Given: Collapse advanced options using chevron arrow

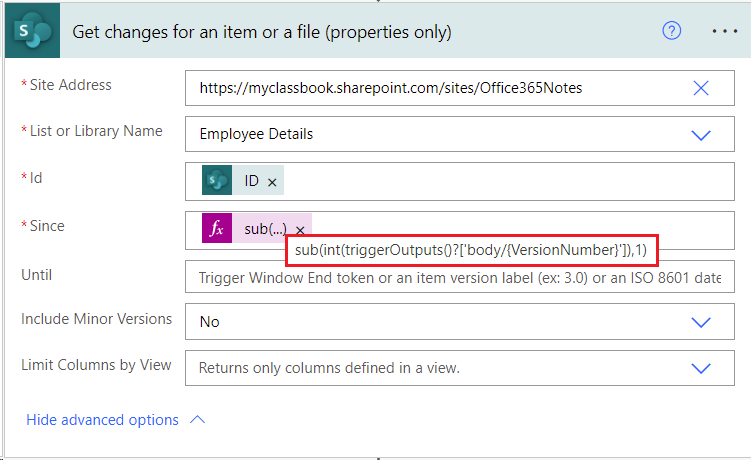Looking at the screenshot, I should click(197, 420).
